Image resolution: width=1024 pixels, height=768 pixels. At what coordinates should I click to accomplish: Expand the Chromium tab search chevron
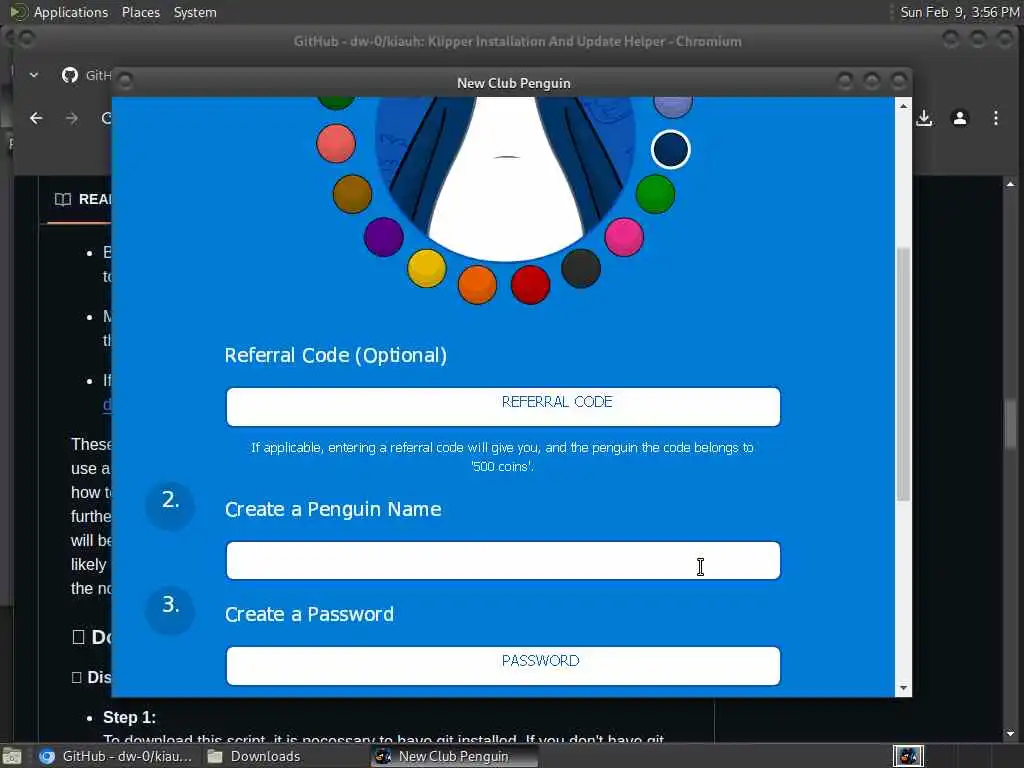34,75
